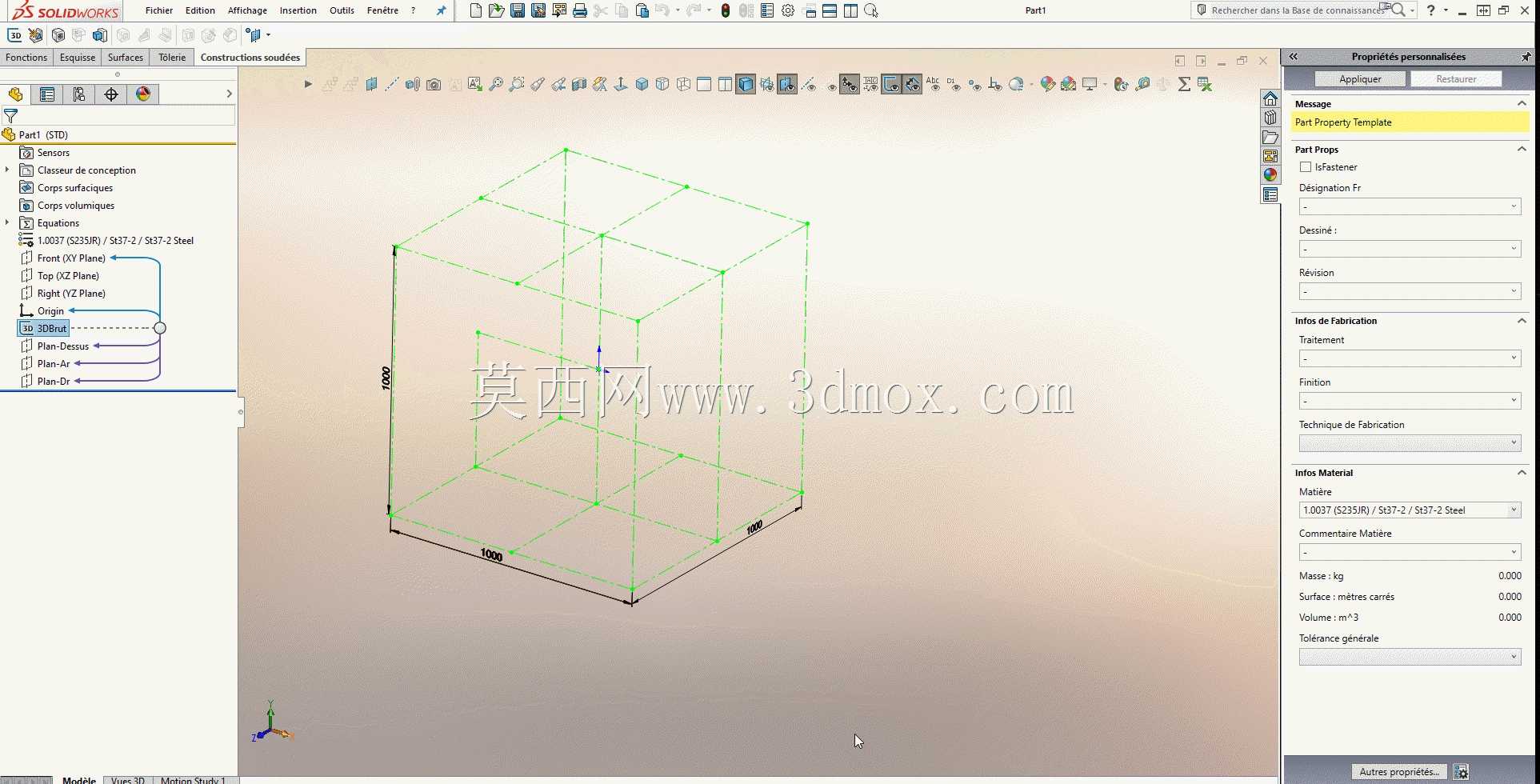This screenshot has width=1540, height=784.
Task: Open the Matière dropdown
Action: 1410,510
